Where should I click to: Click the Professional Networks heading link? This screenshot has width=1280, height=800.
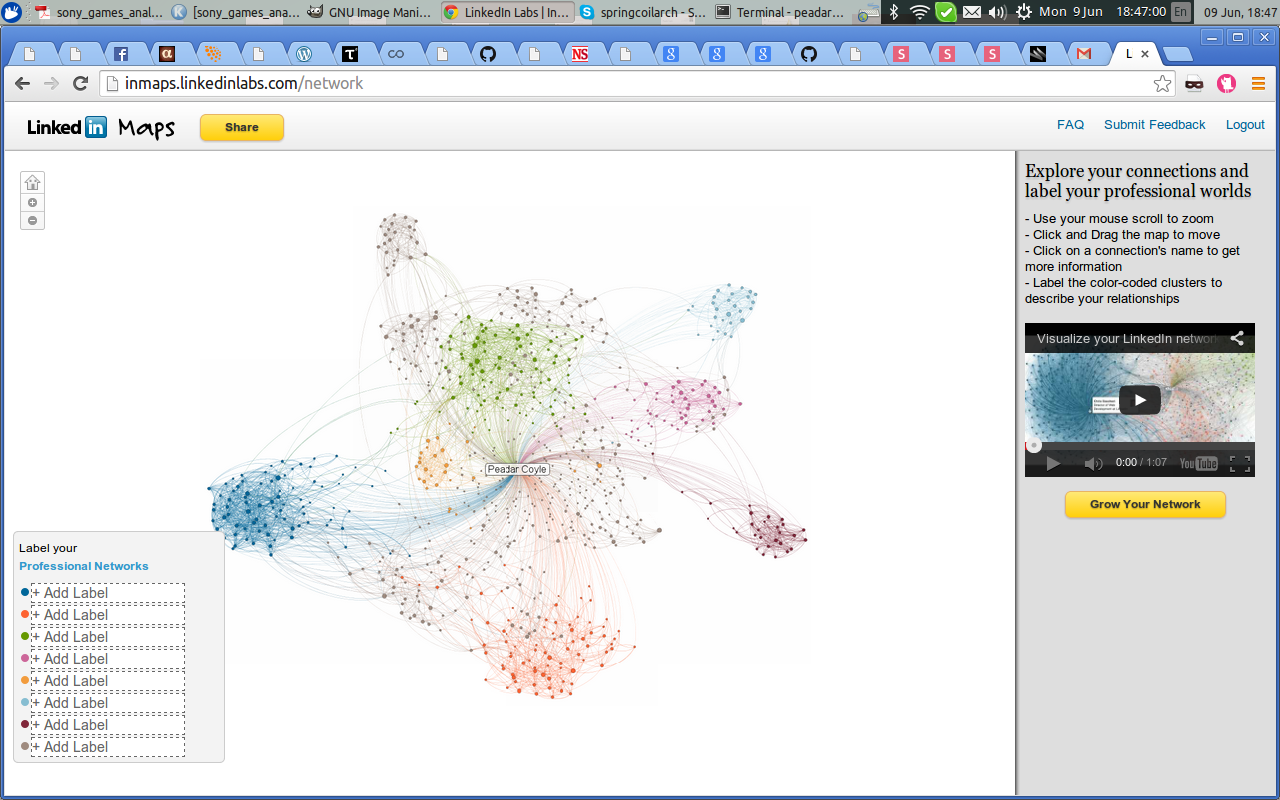click(x=84, y=566)
